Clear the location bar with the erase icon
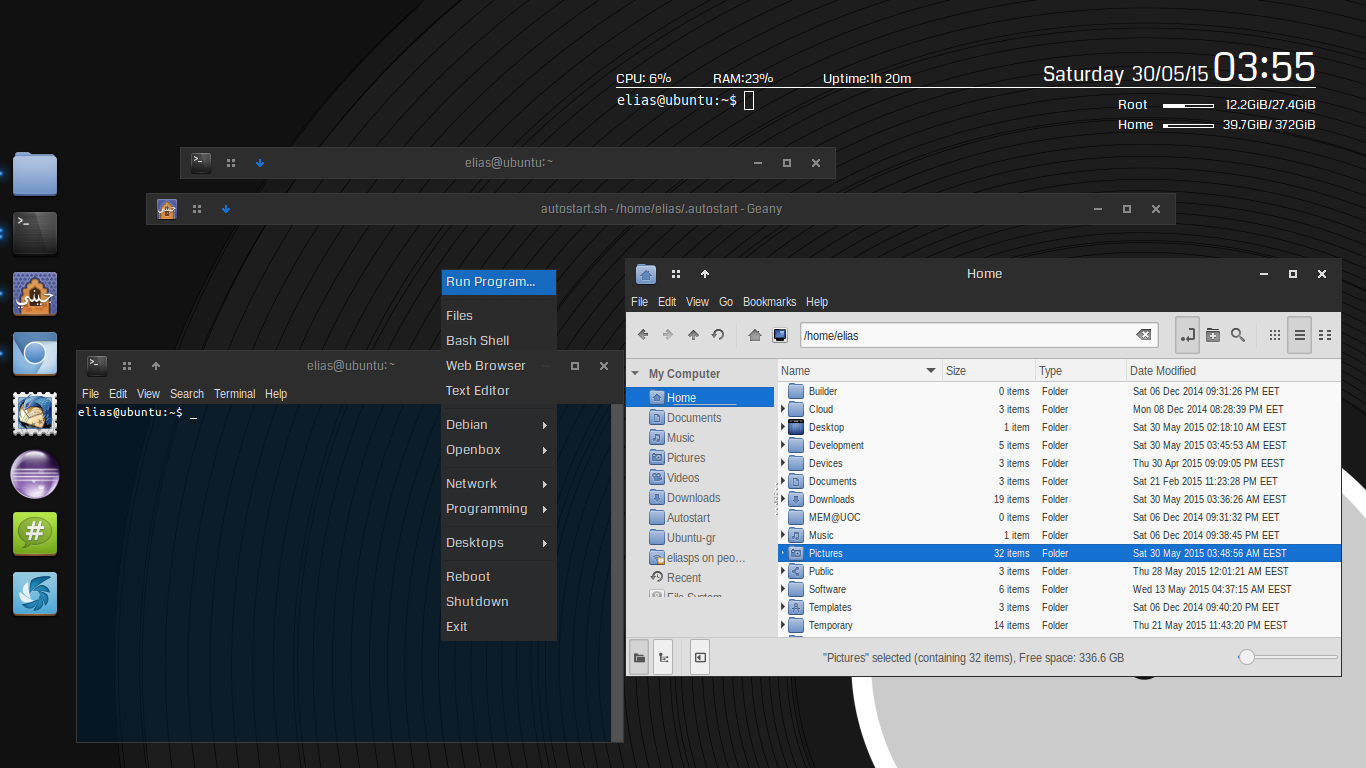The image size is (1366, 768). [x=1143, y=335]
